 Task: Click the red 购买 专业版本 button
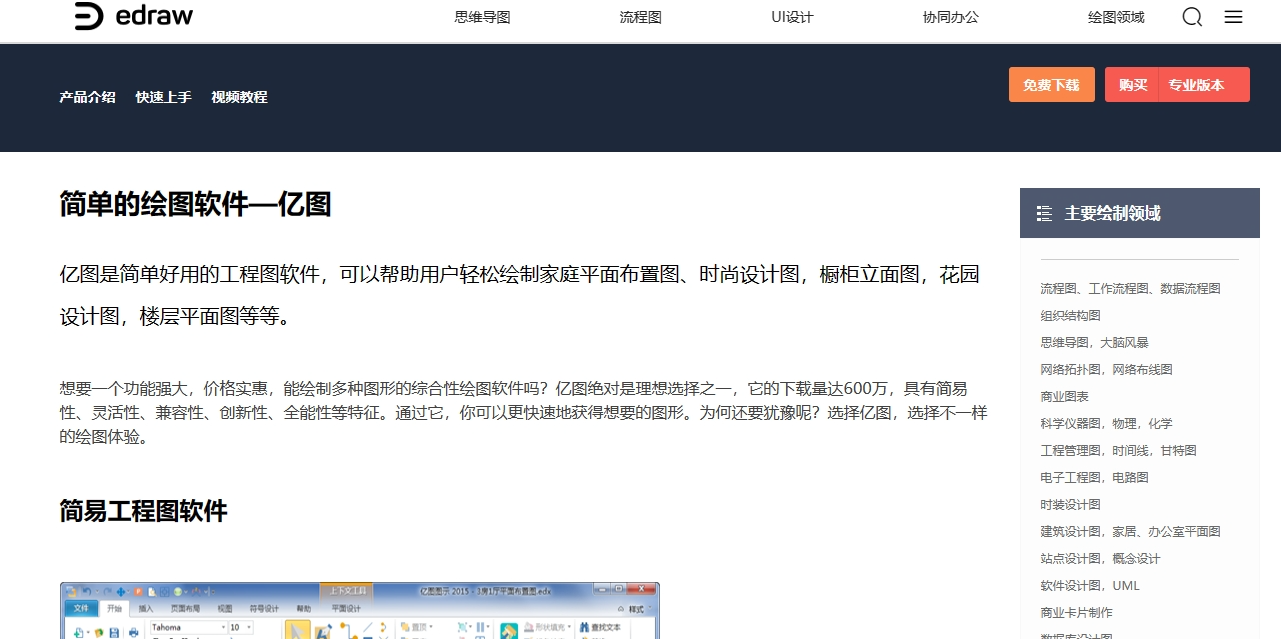coord(1177,85)
